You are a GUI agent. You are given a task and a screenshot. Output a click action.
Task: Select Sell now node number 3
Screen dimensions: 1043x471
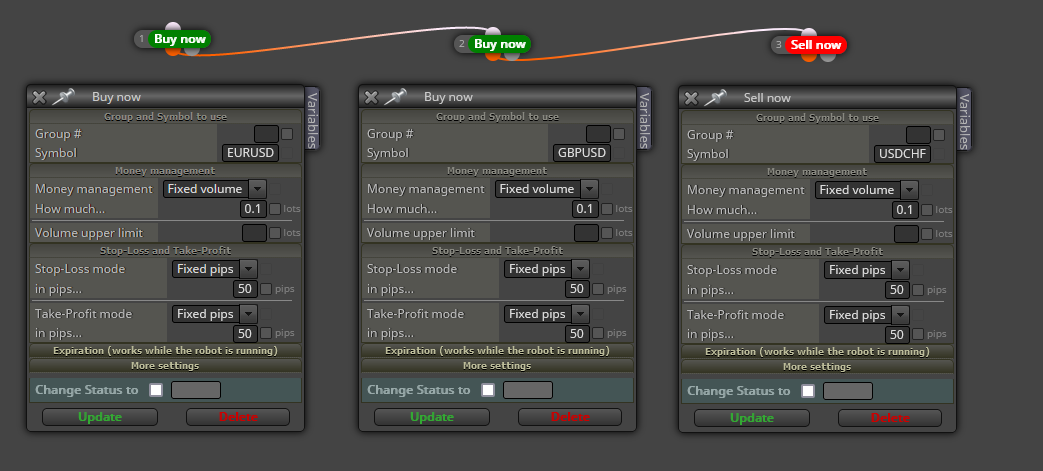[816, 45]
